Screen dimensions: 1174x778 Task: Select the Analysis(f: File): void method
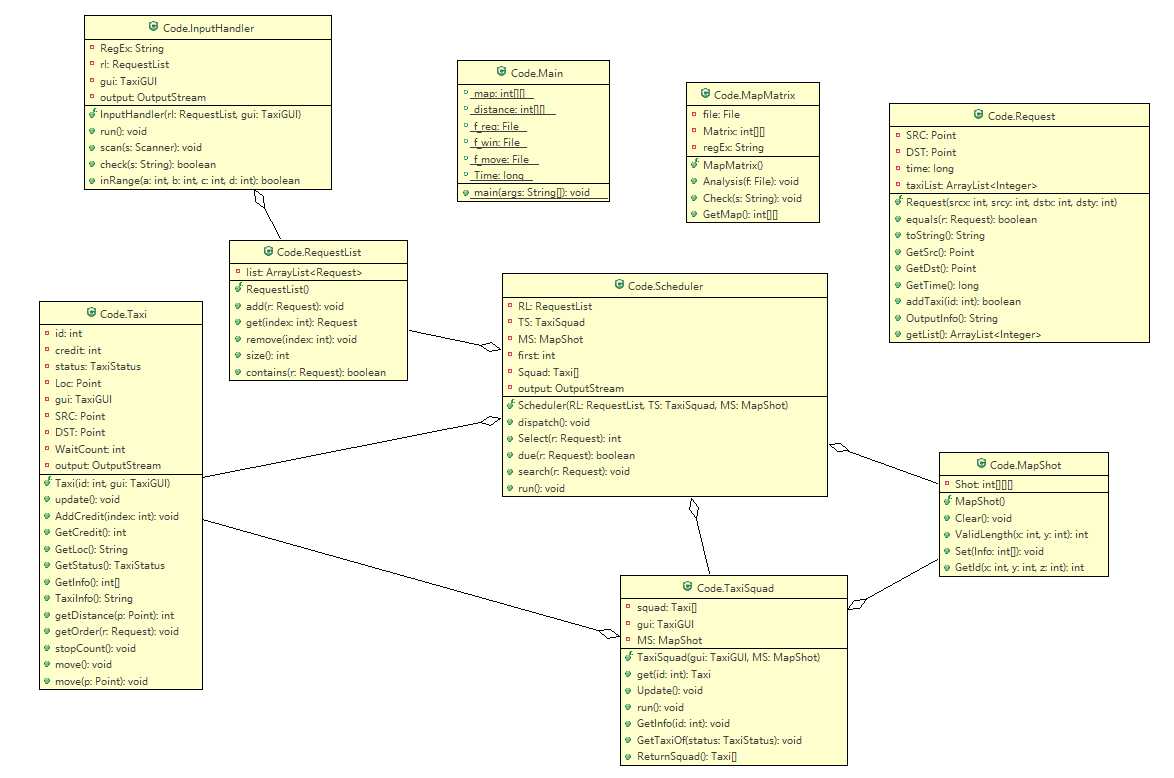pyautogui.click(x=750, y=181)
